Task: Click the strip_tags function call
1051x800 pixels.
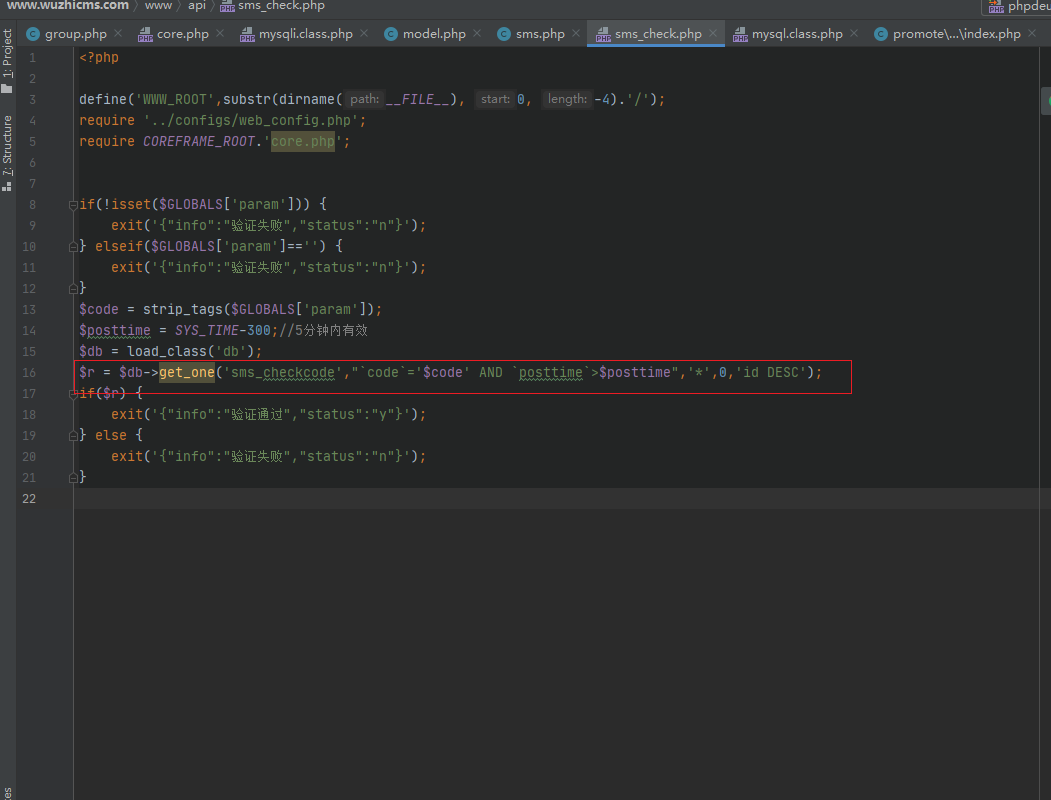Action: pyautogui.click(x=182, y=310)
